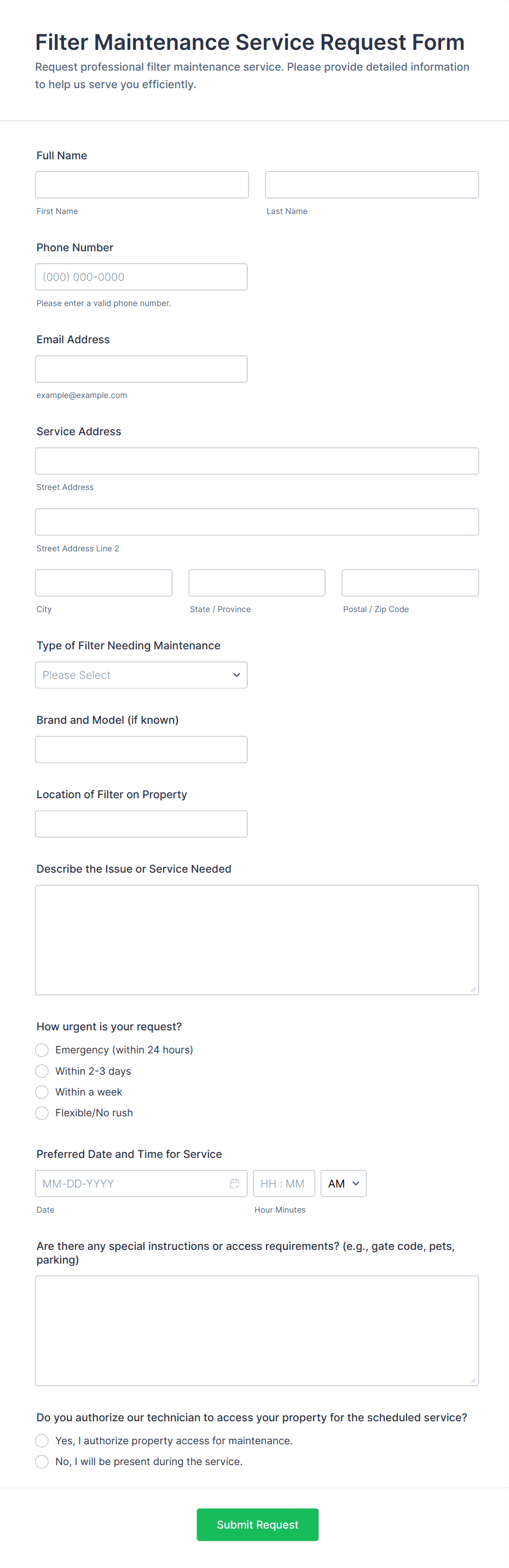Expand the AM/PM time selector

tap(343, 1183)
